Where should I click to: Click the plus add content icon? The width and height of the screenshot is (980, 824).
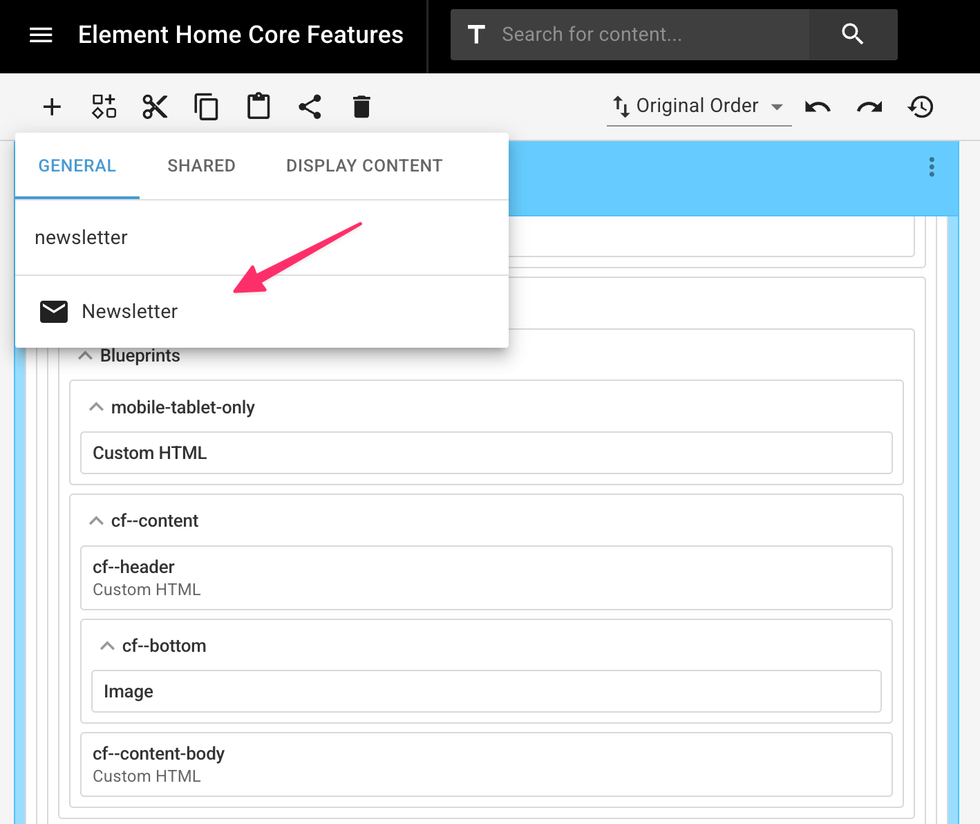pyautogui.click(x=52, y=107)
